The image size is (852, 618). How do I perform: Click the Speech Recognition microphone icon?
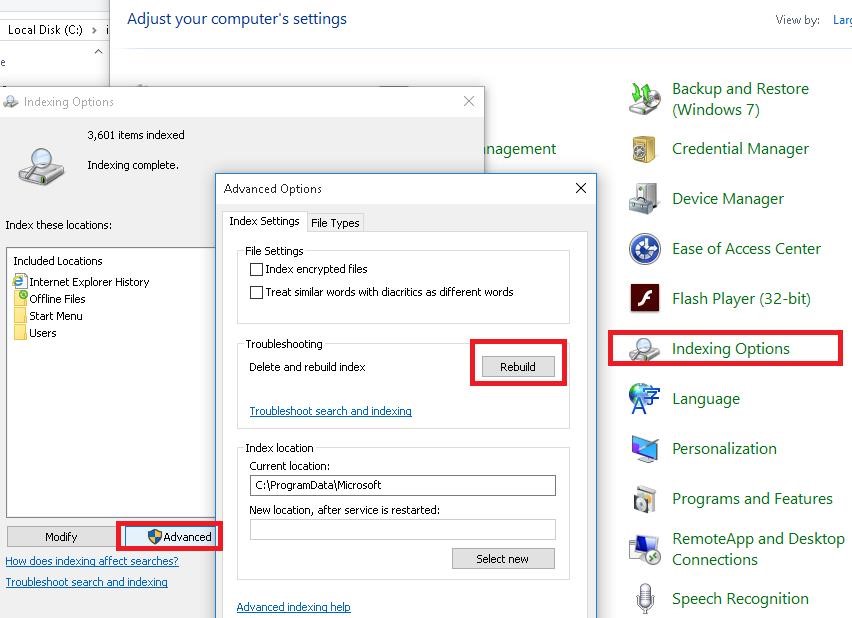click(x=644, y=599)
